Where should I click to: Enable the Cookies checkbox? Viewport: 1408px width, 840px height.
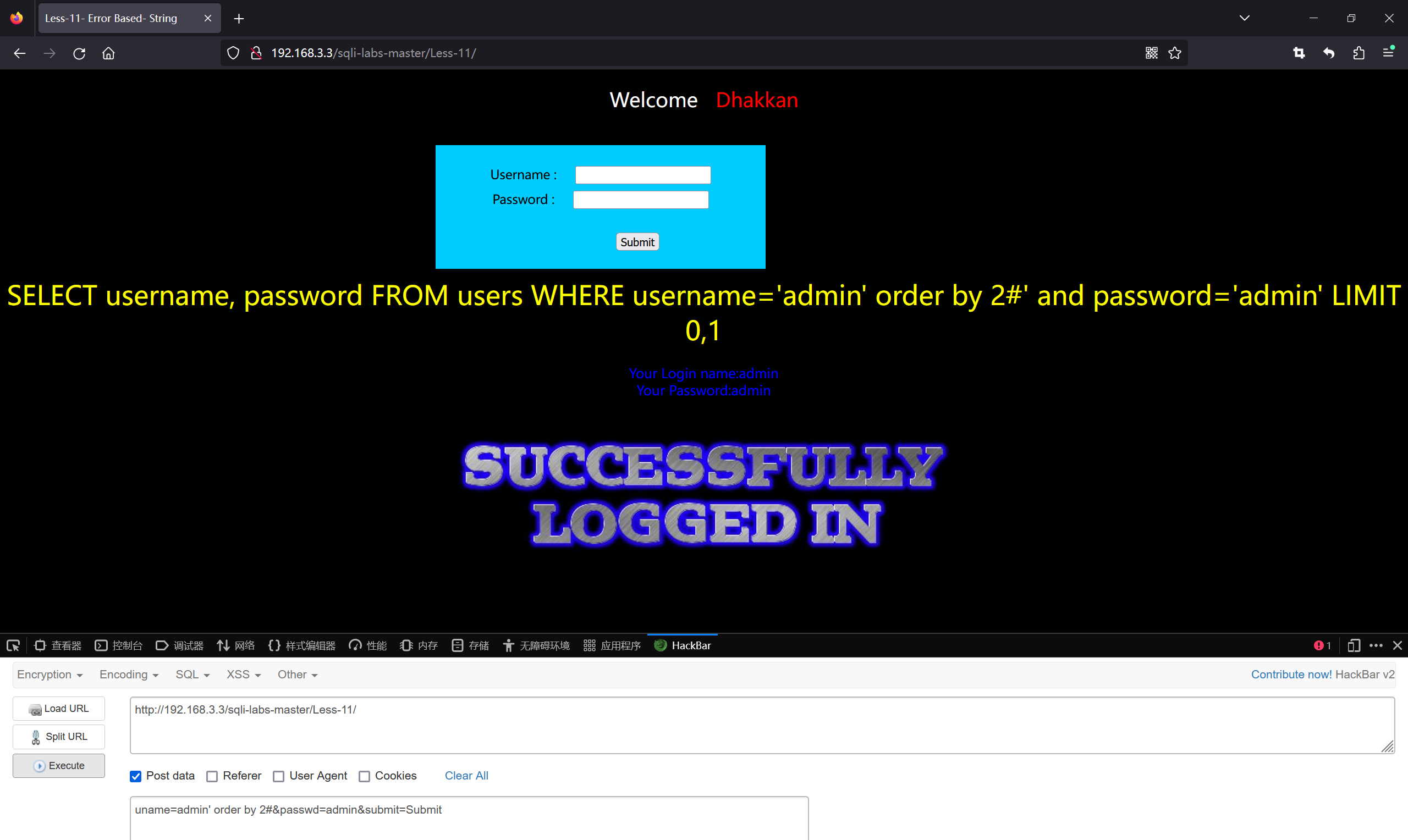(365, 776)
